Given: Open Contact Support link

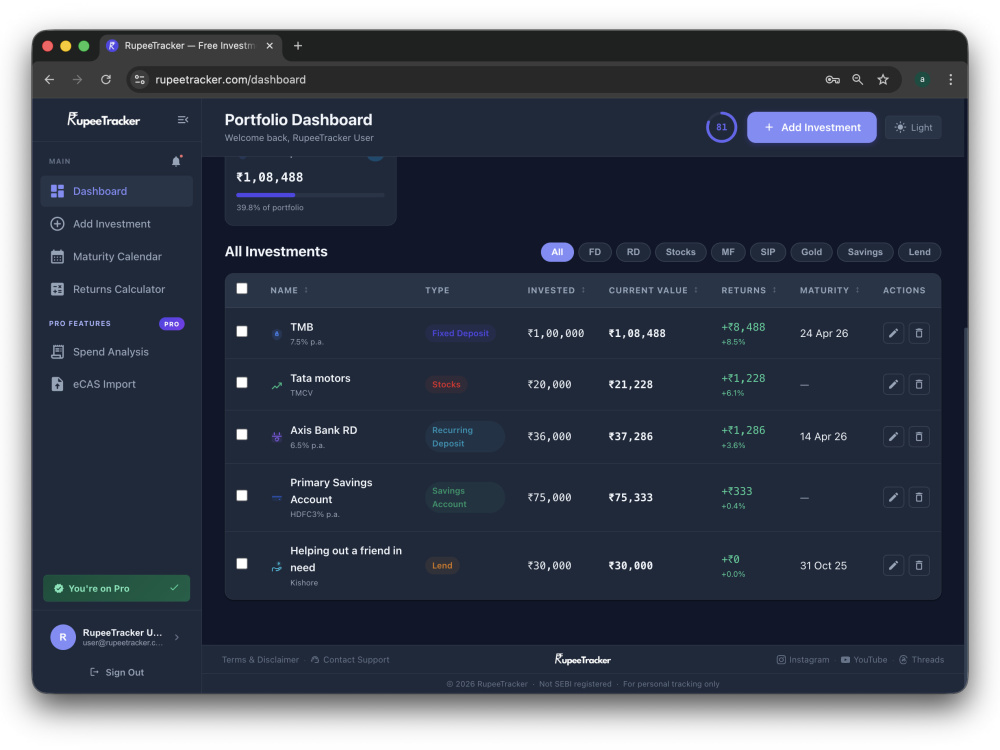Looking at the screenshot, I should [350, 660].
